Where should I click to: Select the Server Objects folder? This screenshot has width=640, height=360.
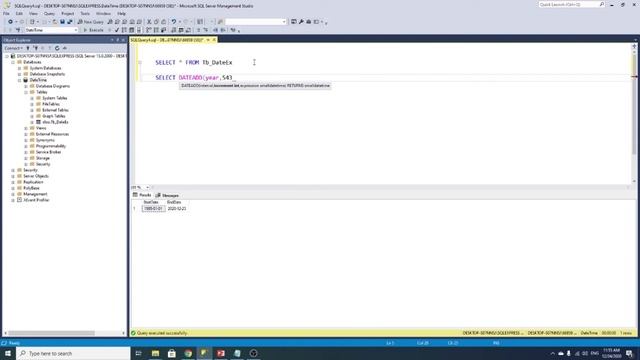point(36,176)
